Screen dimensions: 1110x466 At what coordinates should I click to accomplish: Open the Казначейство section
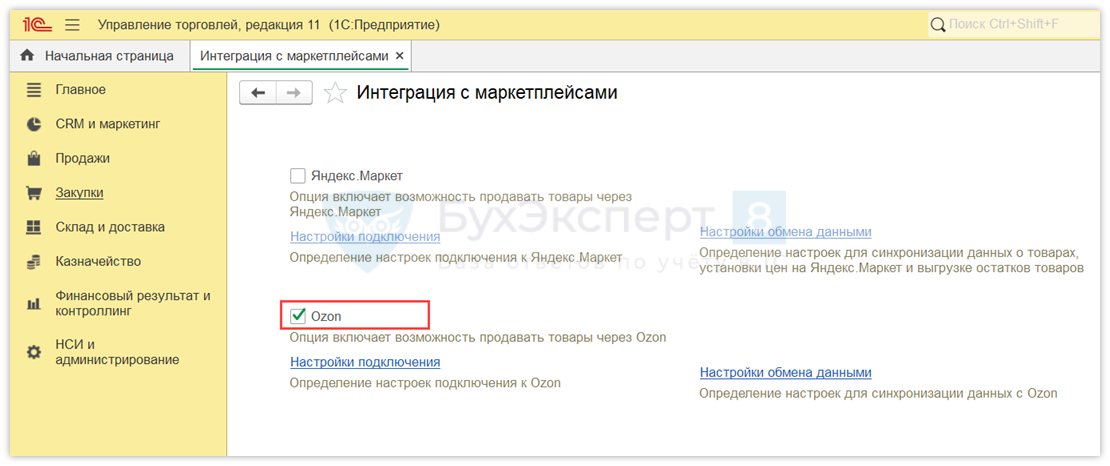coord(98,261)
